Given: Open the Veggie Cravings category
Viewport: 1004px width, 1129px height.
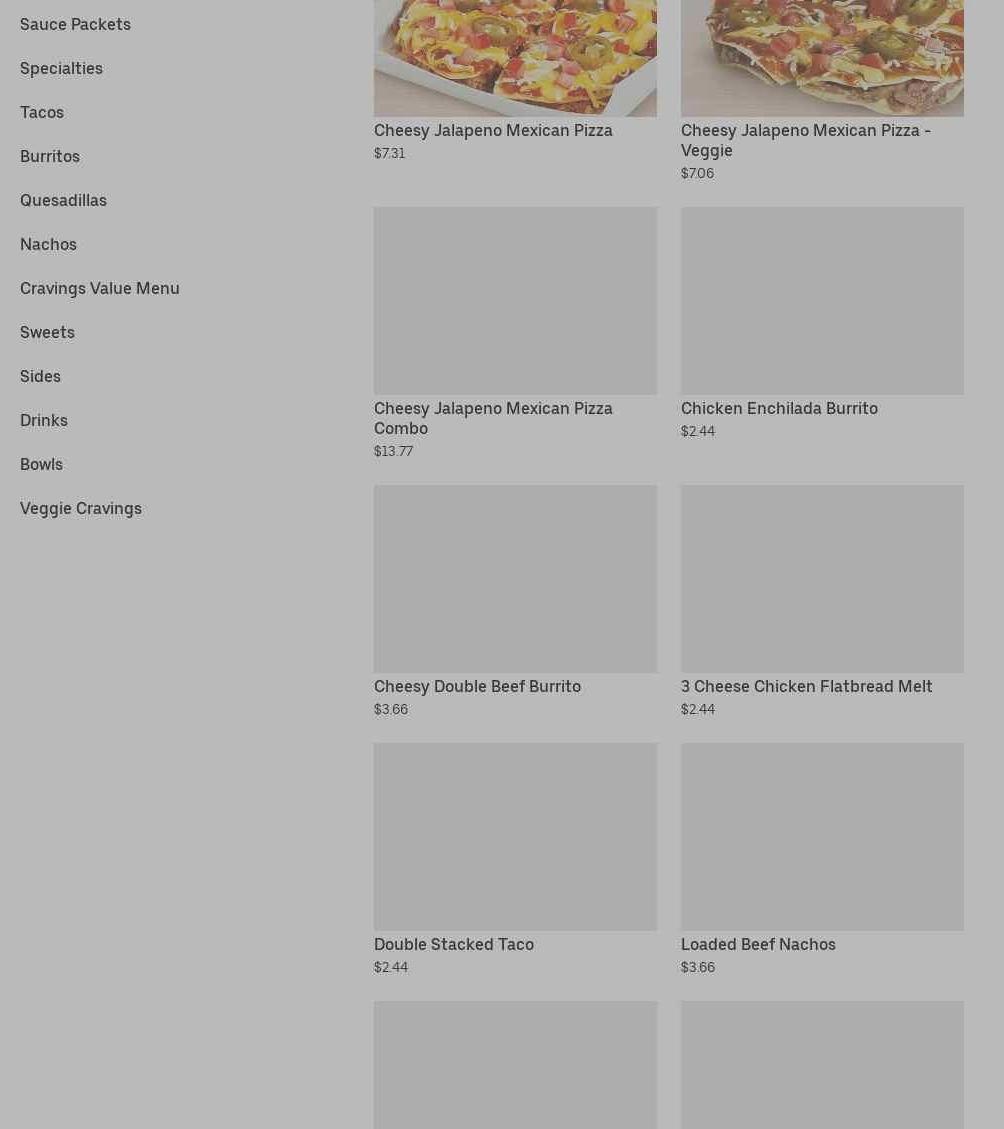Looking at the screenshot, I should (x=81, y=508).
